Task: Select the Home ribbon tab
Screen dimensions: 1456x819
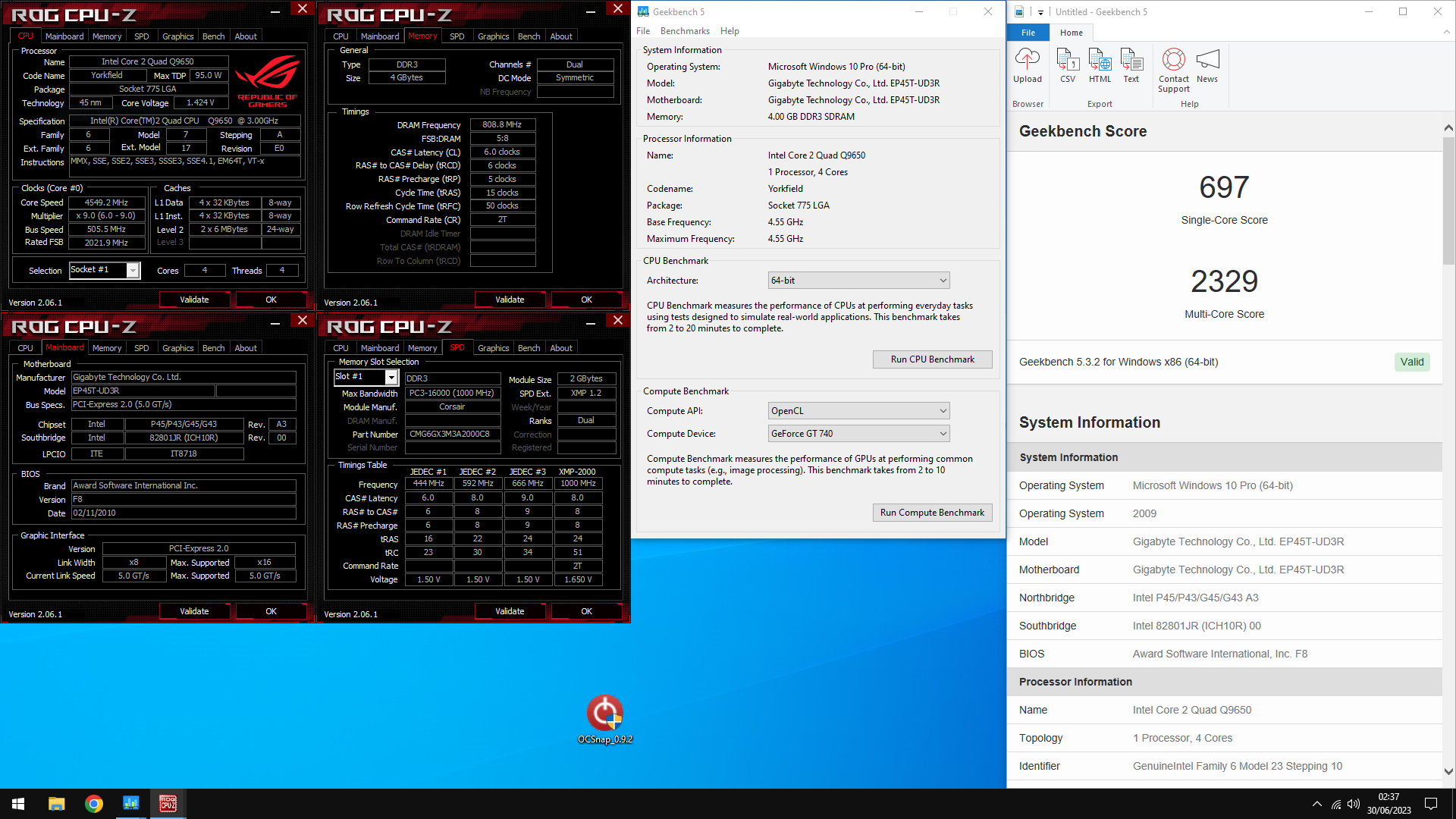Action: (1072, 33)
